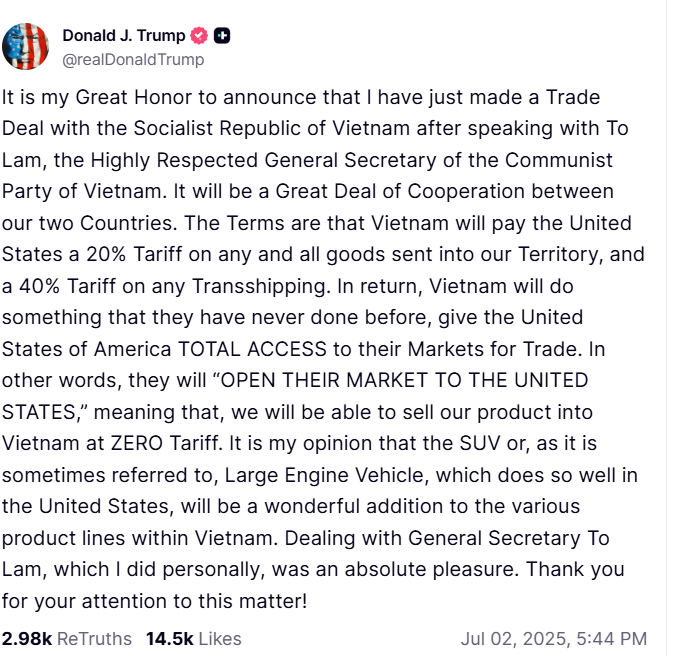Viewport: 675px width, 656px height.
Task: Open the Jul 02, 2025 timestamp
Action: [554, 639]
